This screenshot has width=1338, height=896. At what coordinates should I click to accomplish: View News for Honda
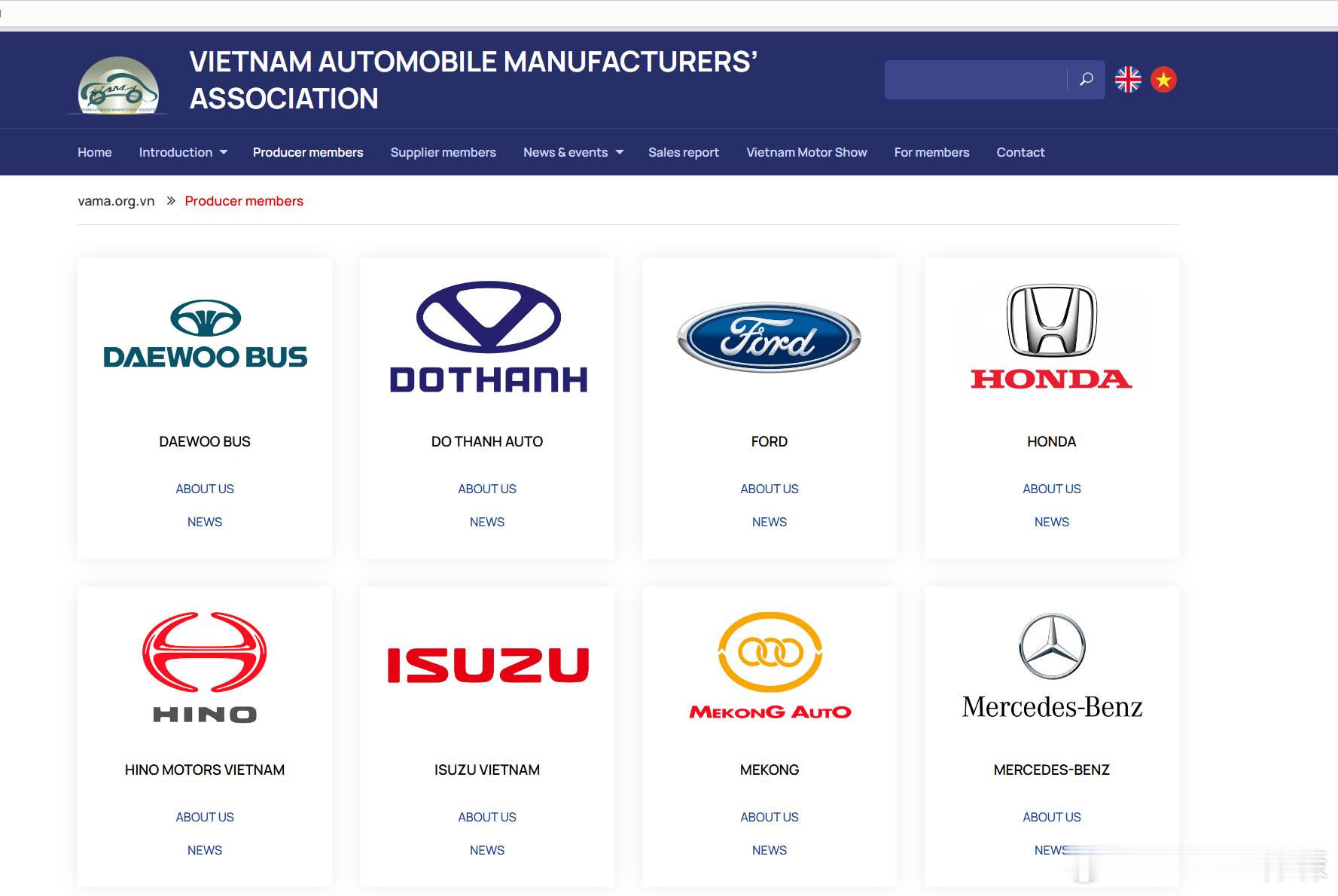coord(1052,522)
